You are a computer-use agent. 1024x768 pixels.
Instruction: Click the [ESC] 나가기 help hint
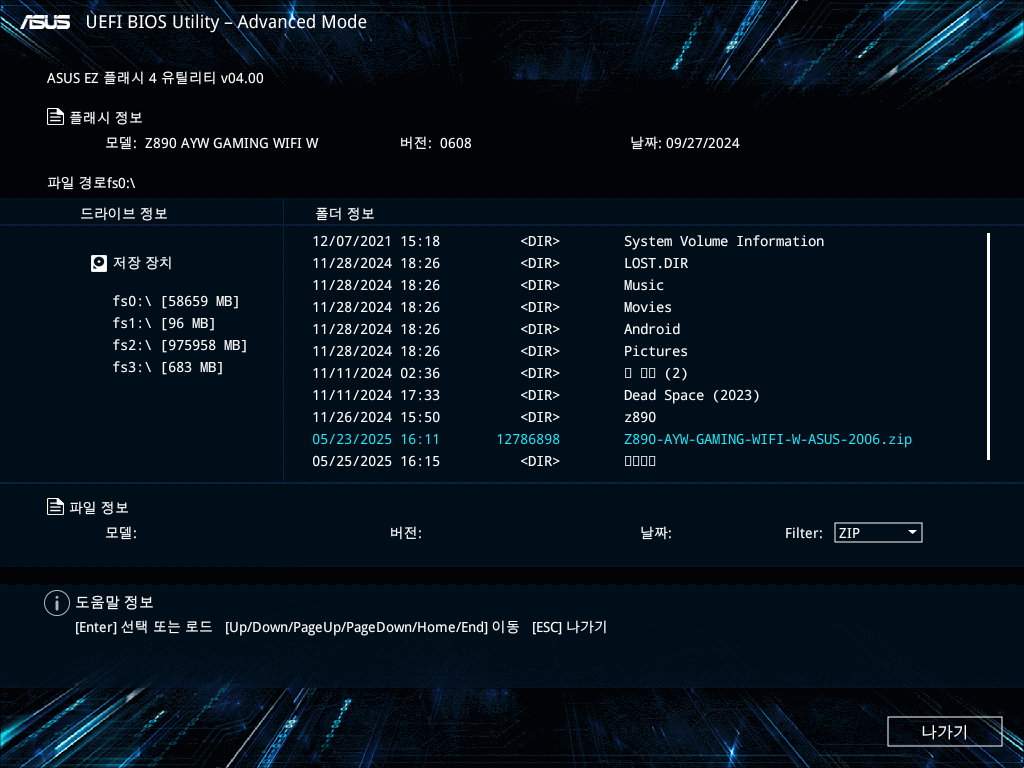point(569,627)
